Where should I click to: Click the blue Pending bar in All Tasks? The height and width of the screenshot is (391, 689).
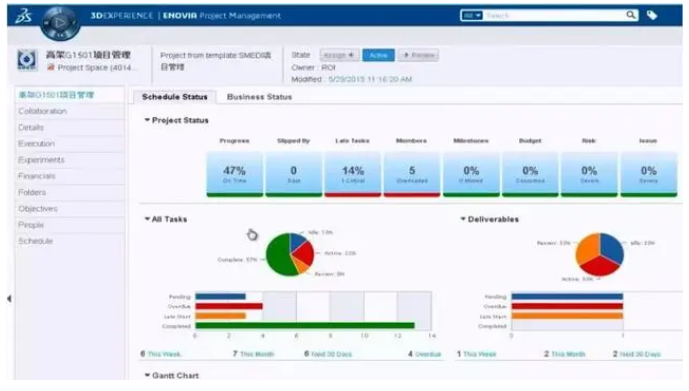(221, 297)
